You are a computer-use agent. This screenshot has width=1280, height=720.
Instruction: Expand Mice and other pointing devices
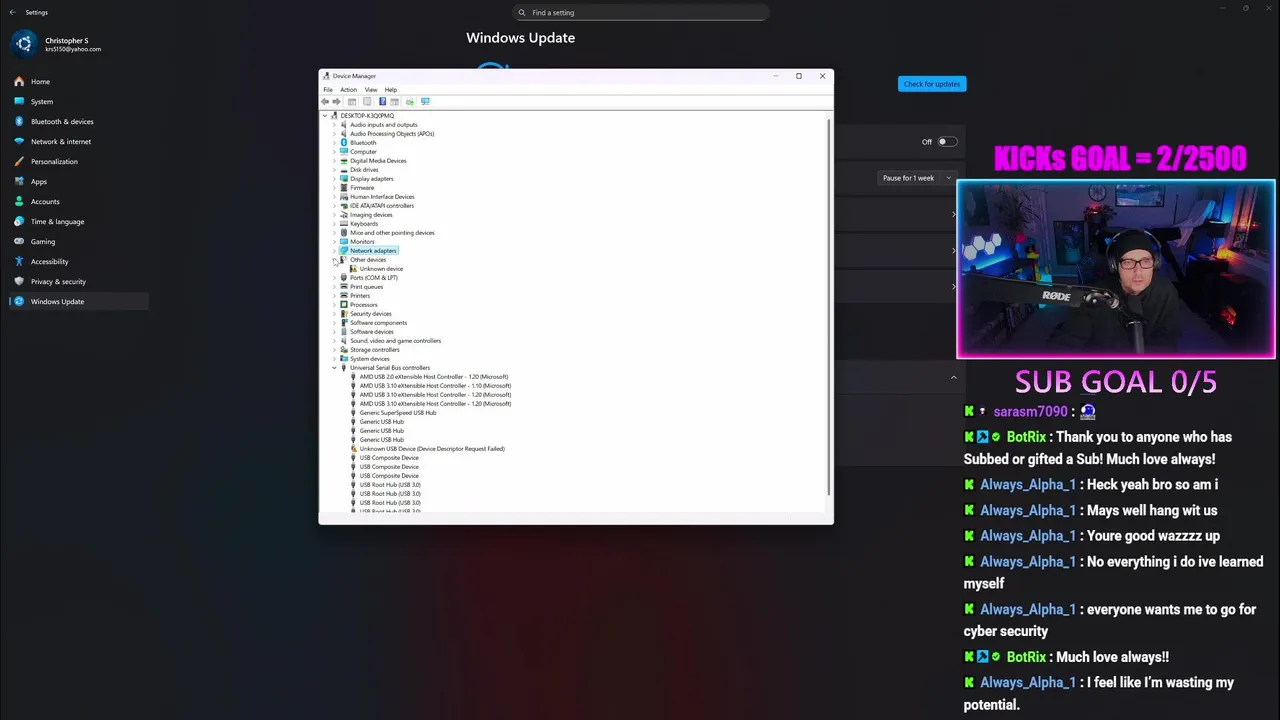(334, 233)
